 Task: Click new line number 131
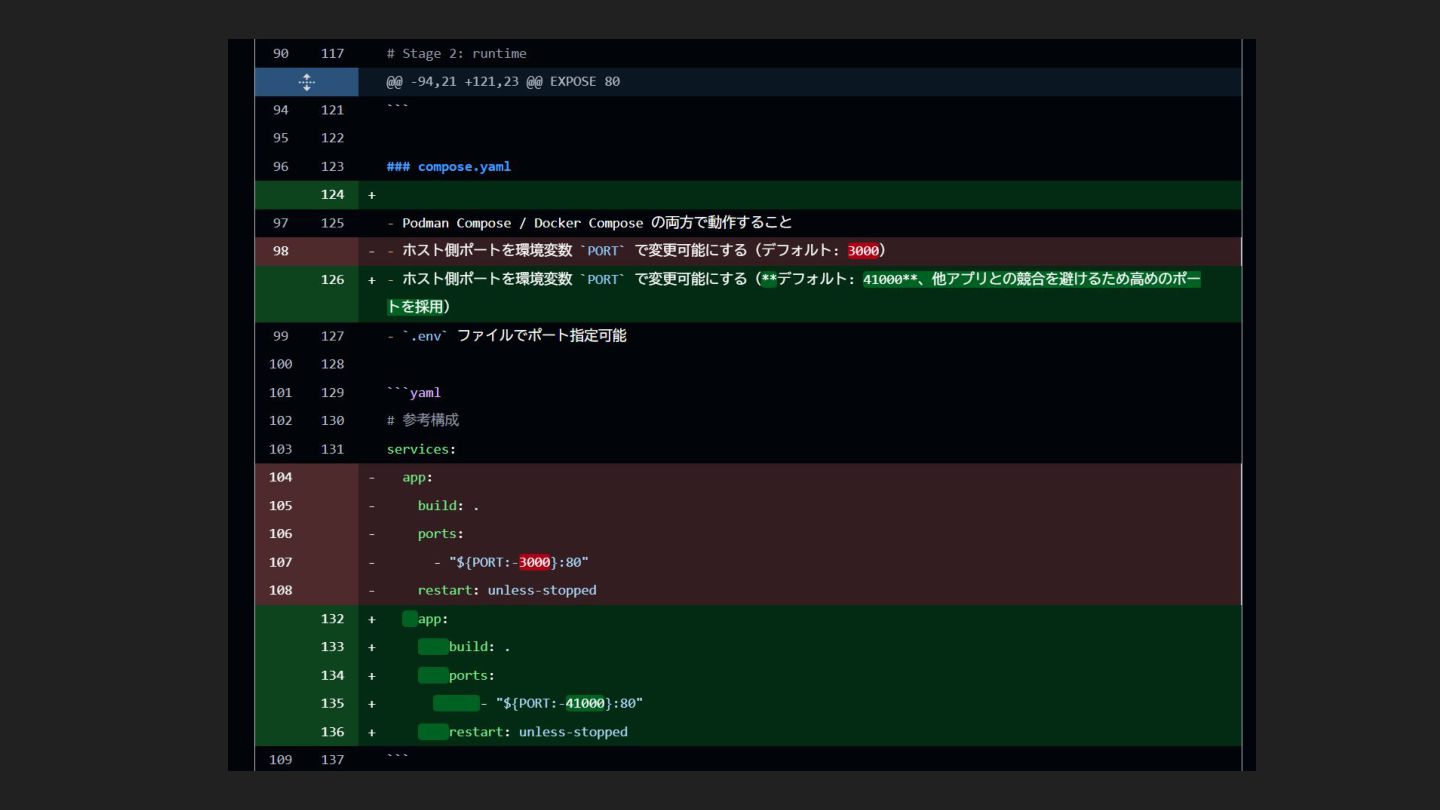332,449
